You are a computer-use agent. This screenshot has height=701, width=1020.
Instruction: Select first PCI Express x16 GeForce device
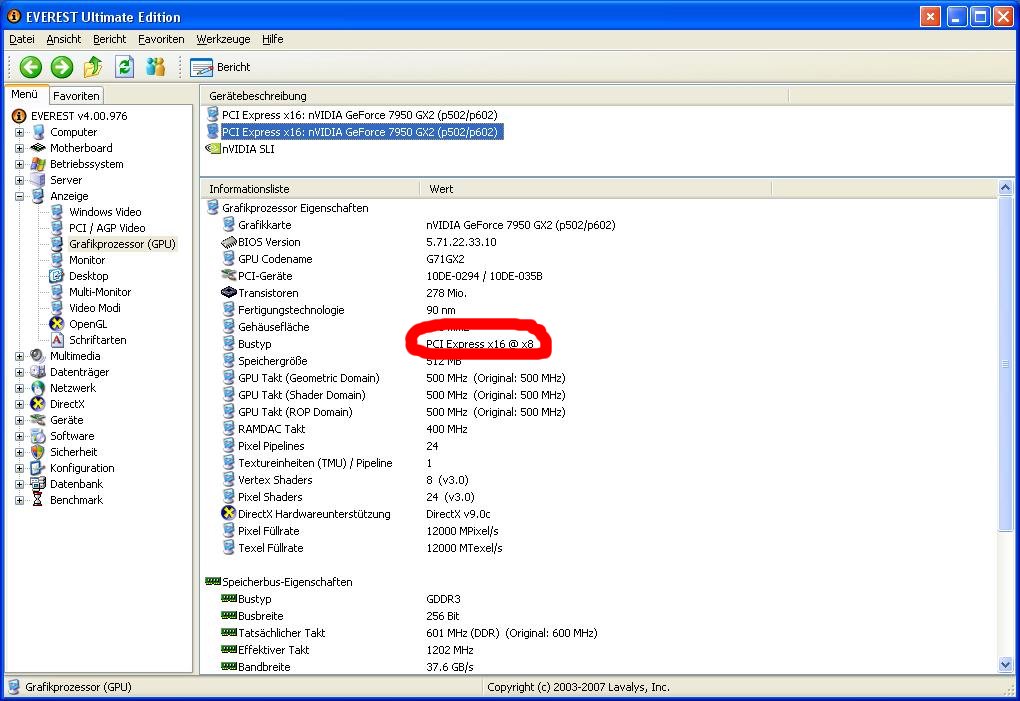(360, 115)
